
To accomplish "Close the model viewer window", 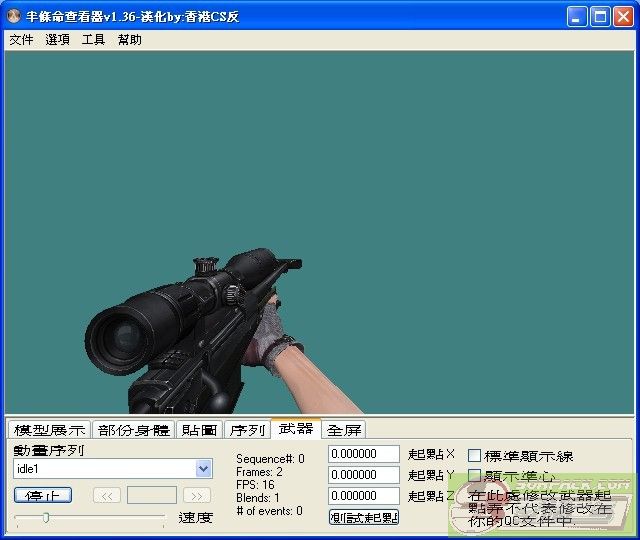I will point(623,17).
